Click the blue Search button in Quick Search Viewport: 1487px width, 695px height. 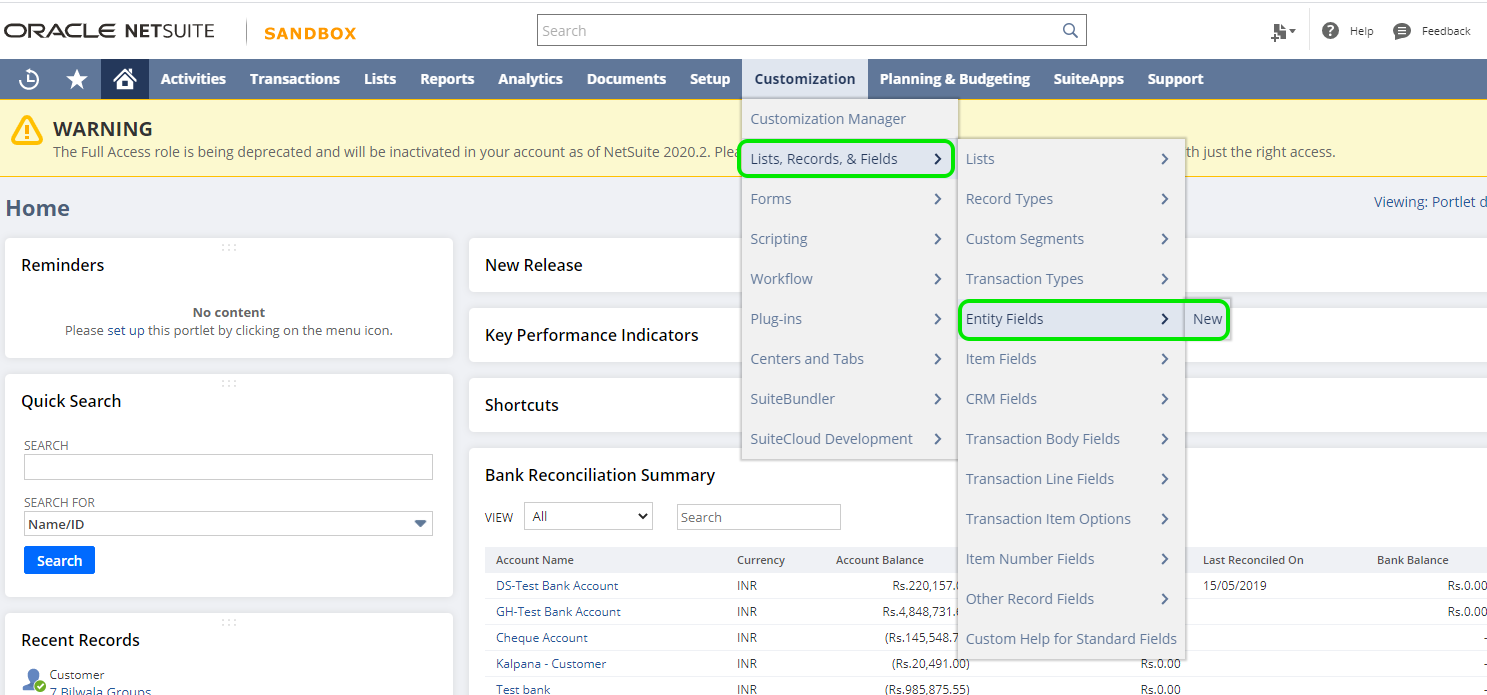pyautogui.click(x=59, y=560)
